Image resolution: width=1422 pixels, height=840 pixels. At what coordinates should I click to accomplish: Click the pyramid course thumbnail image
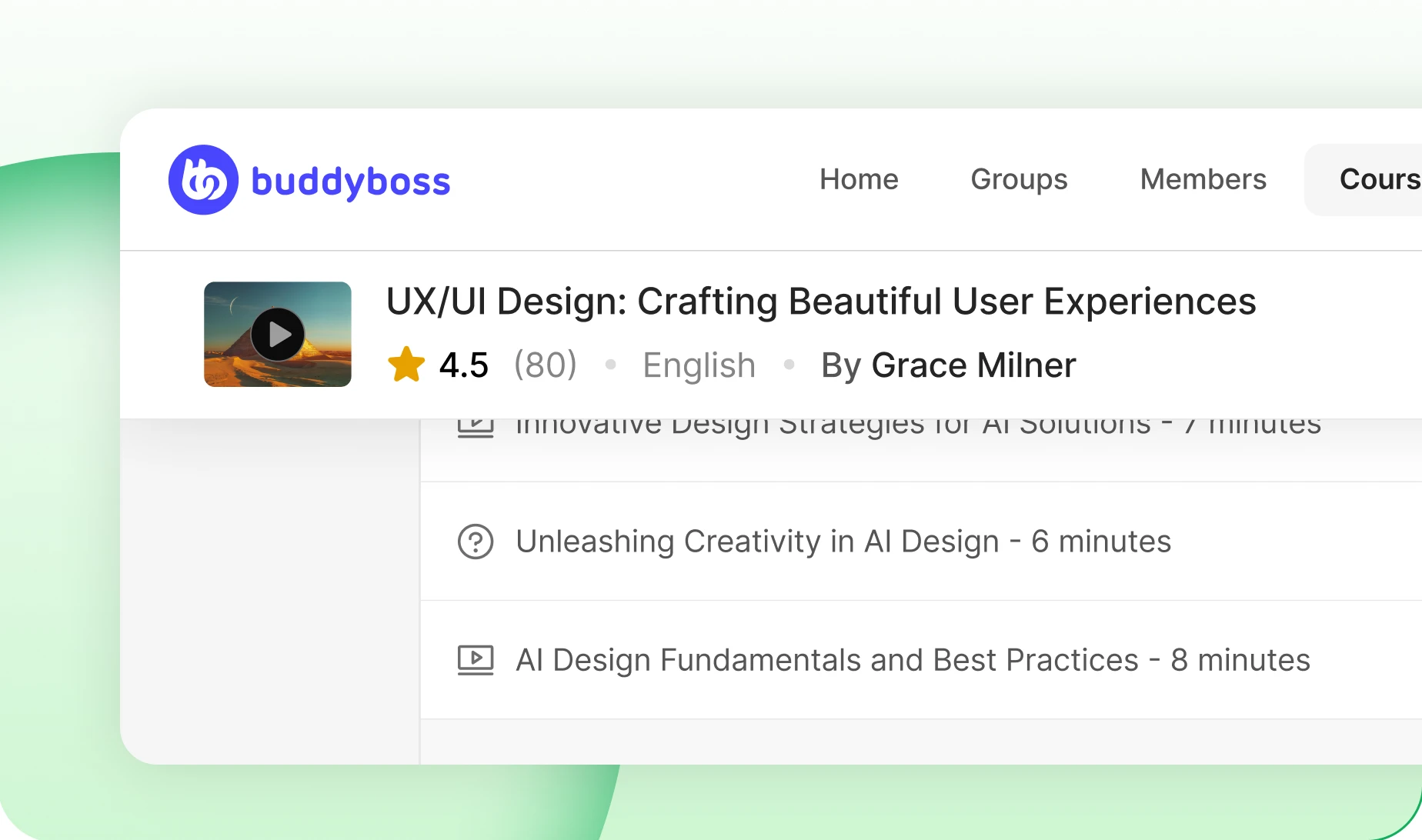(278, 334)
